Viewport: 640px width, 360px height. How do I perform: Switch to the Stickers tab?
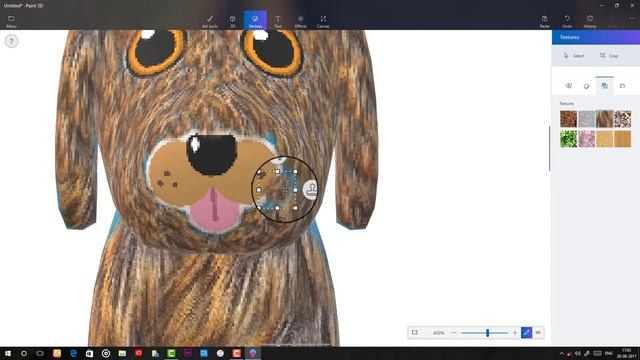[255, 20]
